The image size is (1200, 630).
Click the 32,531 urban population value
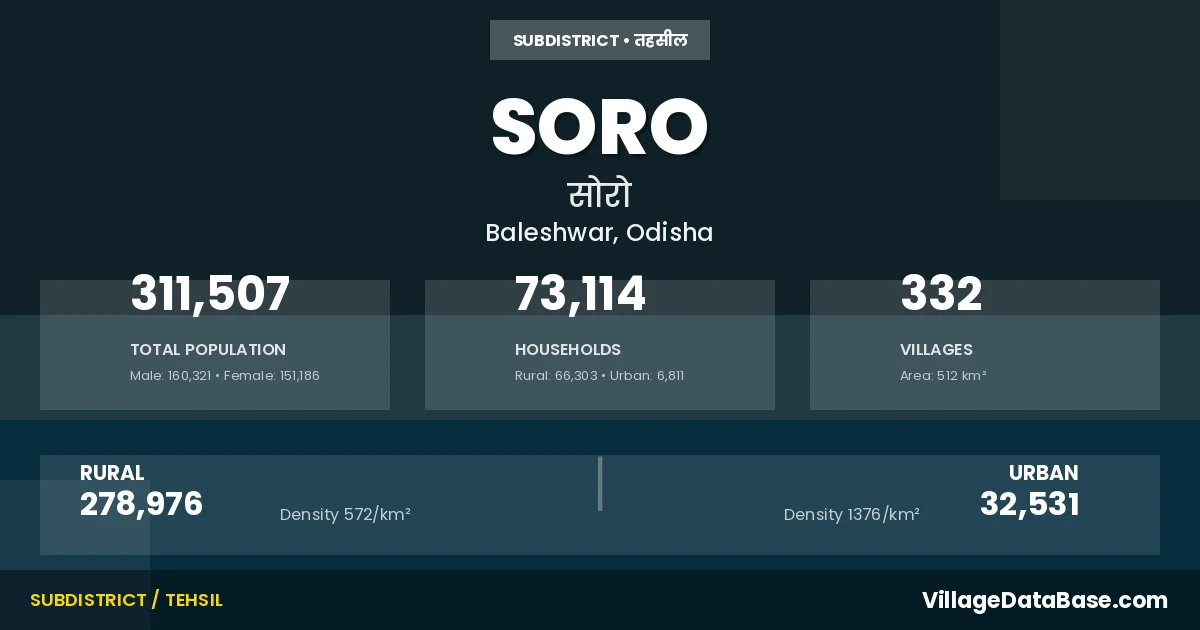tap(1030, 504)
